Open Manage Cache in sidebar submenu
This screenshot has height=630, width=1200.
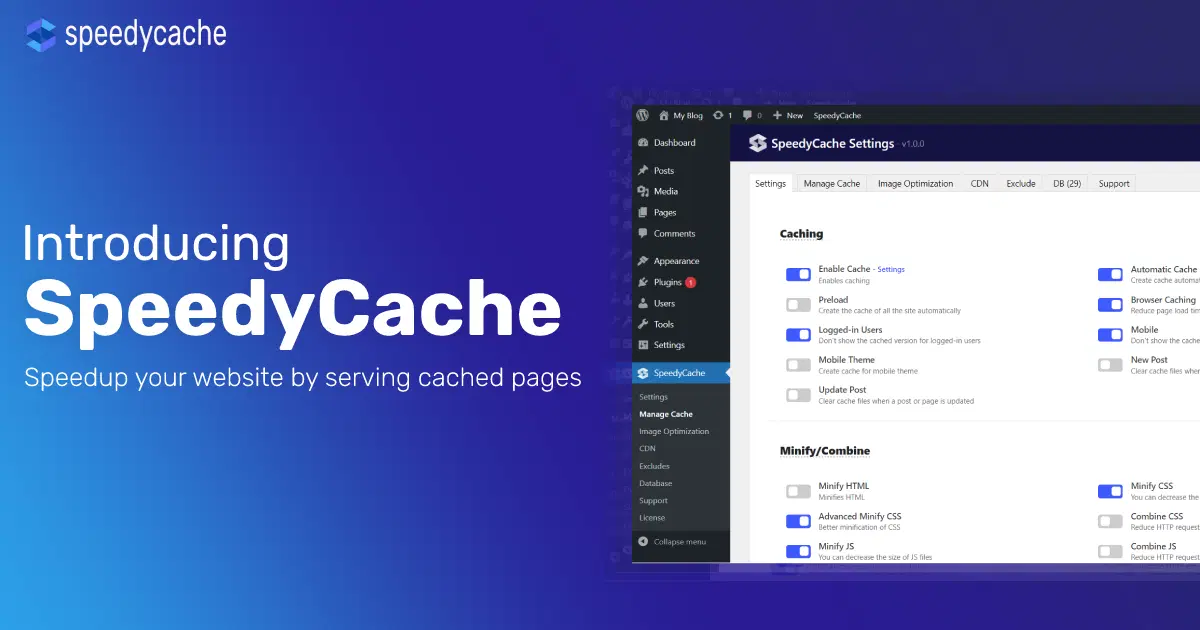tap(666, 414)
